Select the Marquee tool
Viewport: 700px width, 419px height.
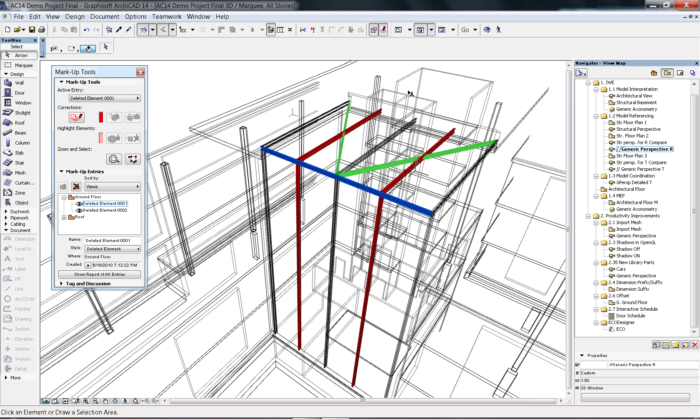pos(19,66)
